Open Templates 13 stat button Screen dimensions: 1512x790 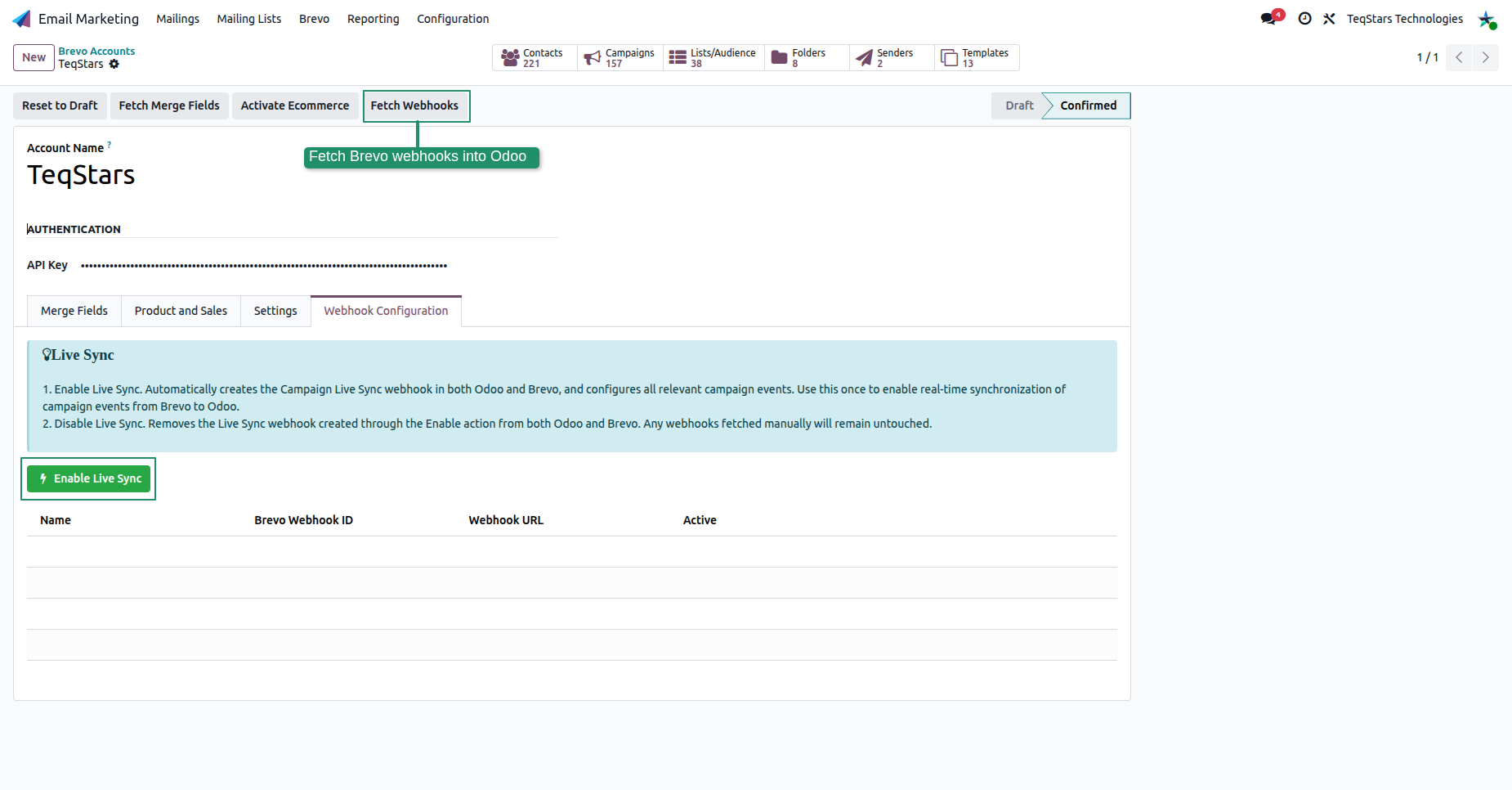click(977, 57)
